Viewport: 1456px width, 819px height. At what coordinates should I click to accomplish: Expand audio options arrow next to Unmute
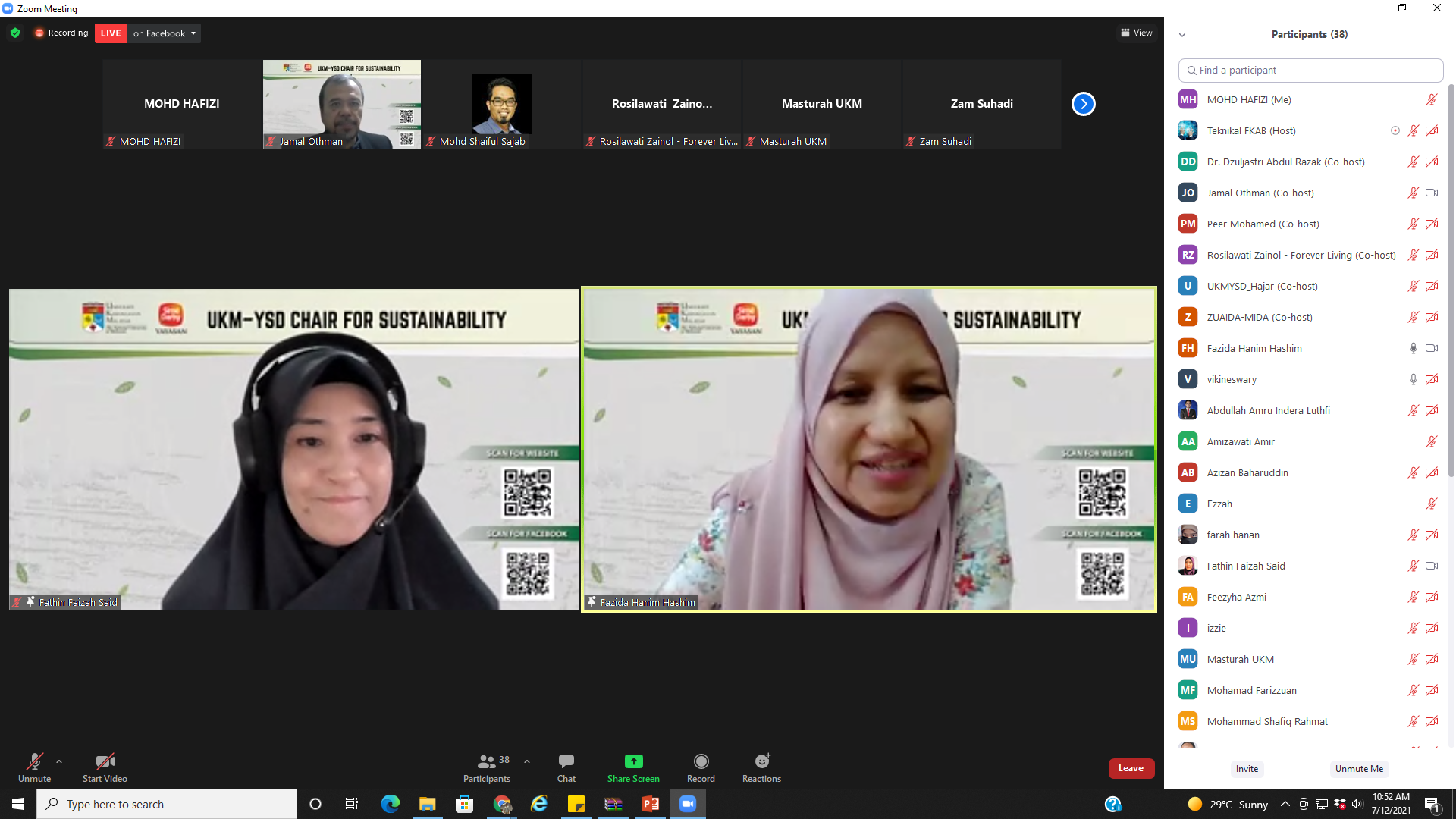[59, 761]
